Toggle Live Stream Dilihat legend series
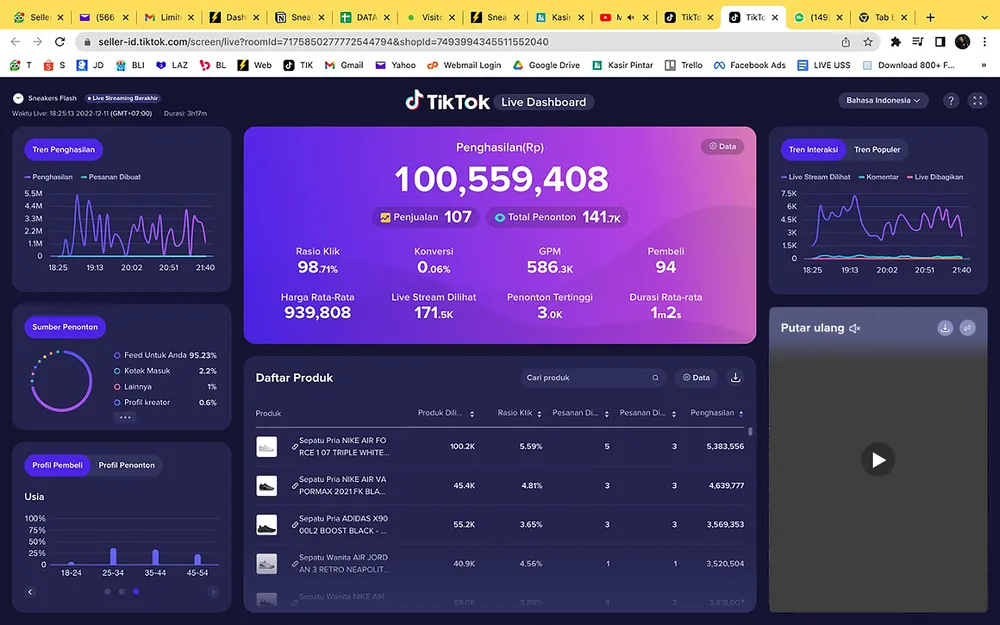Viewport: 1000px width, 625px height. click(x=816, y=177)
